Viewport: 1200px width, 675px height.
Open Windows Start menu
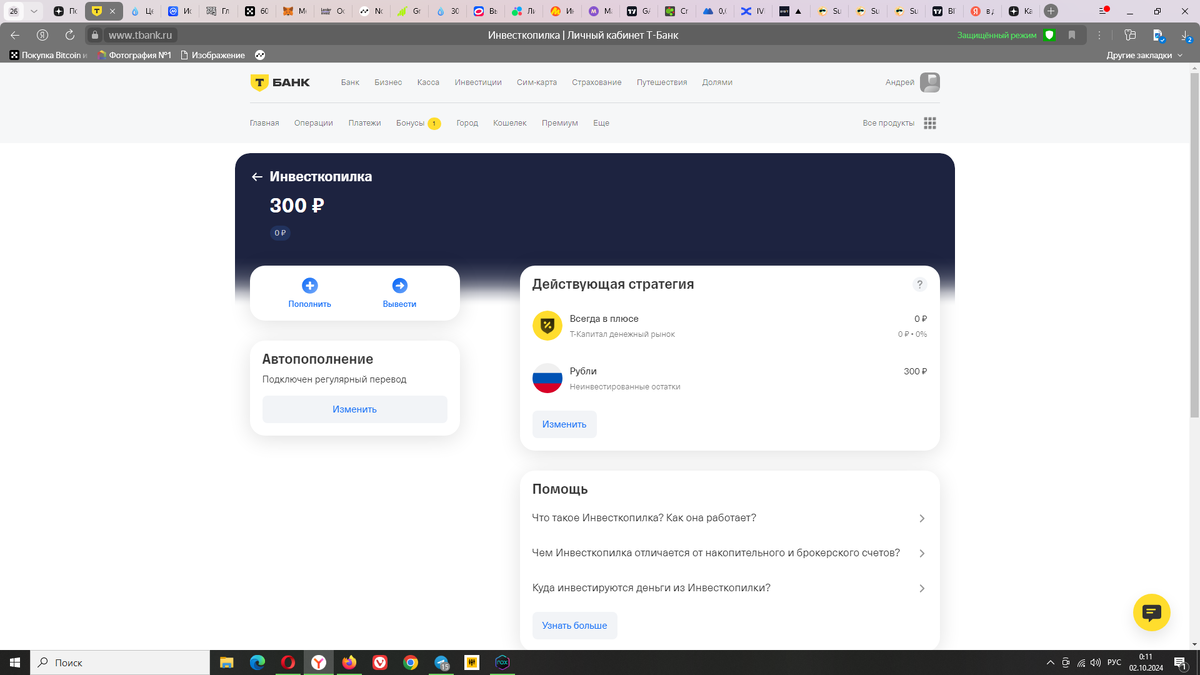15,662
